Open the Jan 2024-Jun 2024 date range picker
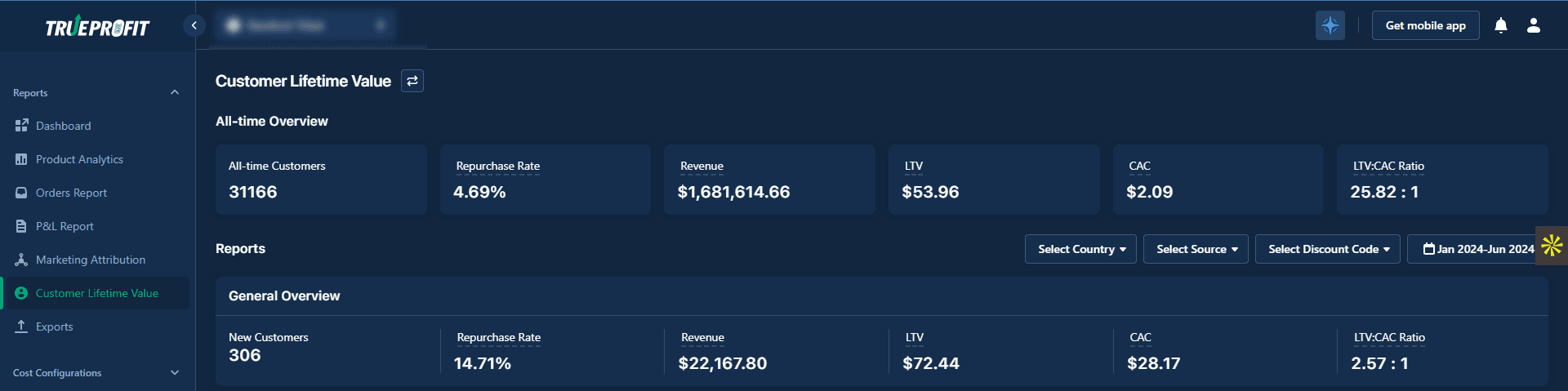Viewport: 1568px width, 391px height. (1477, 249)
